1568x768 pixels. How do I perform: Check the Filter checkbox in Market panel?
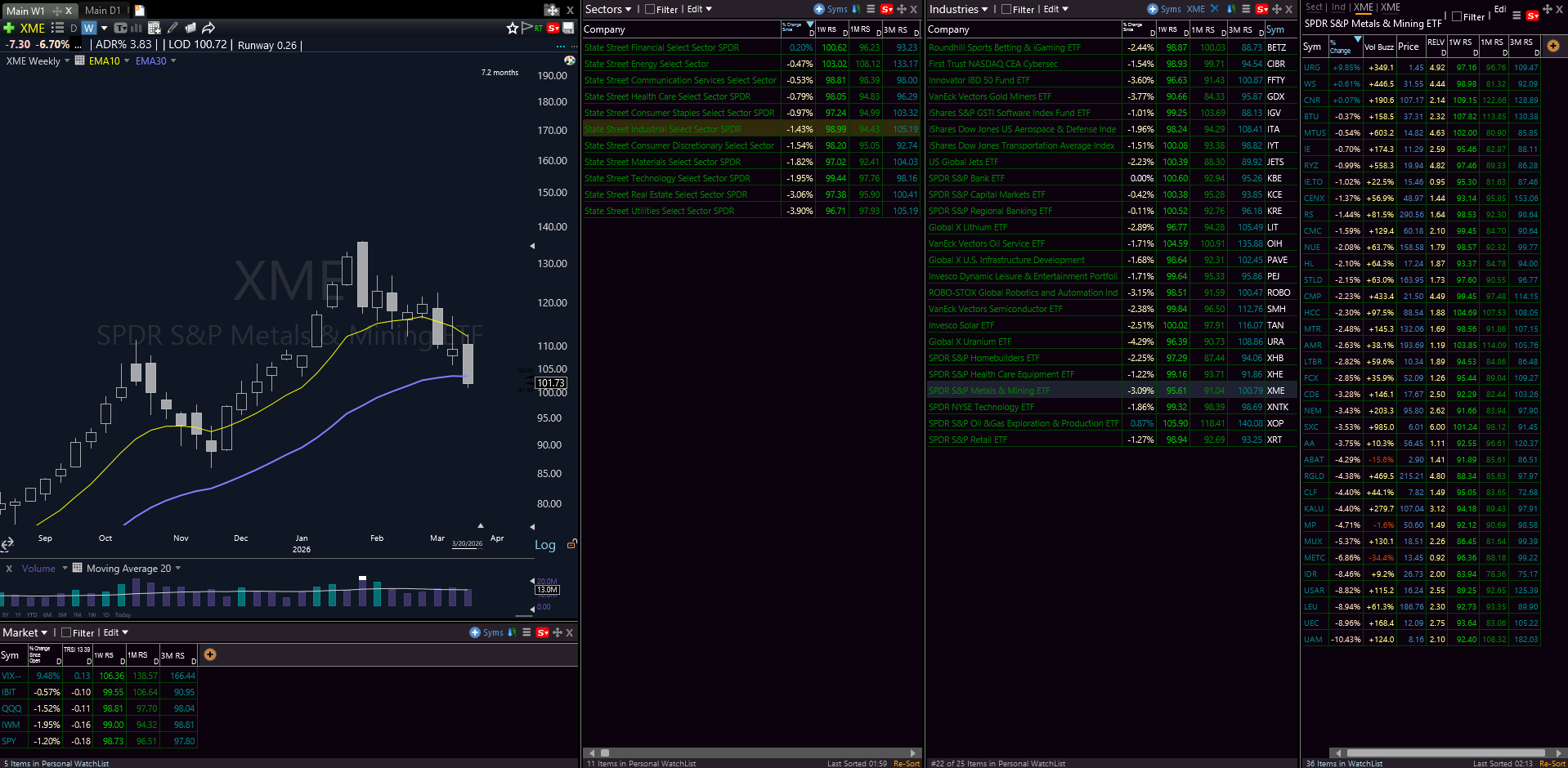point(66,633)
